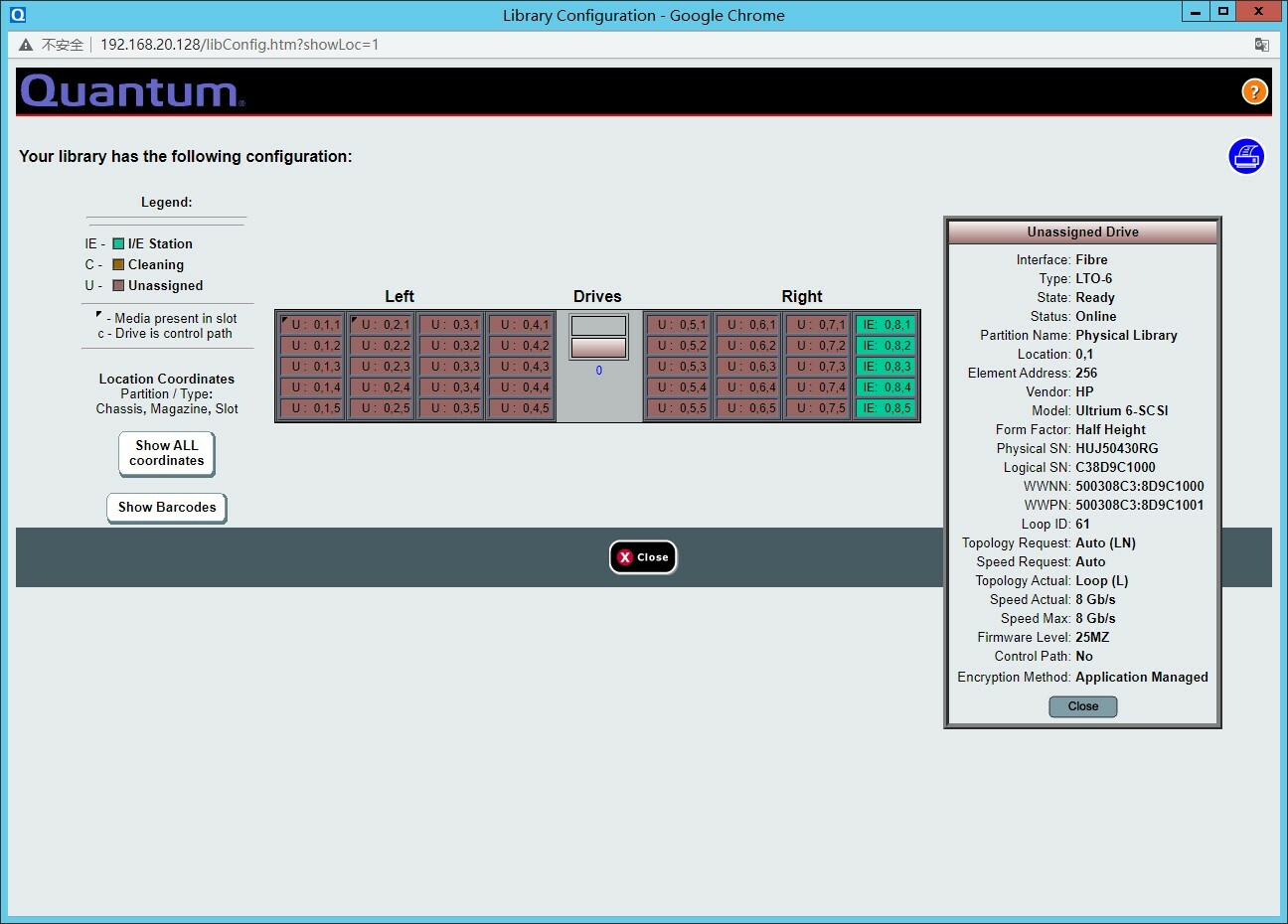Click the Logical SN value C38D9C1000
The height and width of the screenshot is (924, 1288).
[x=1115, y=468]
